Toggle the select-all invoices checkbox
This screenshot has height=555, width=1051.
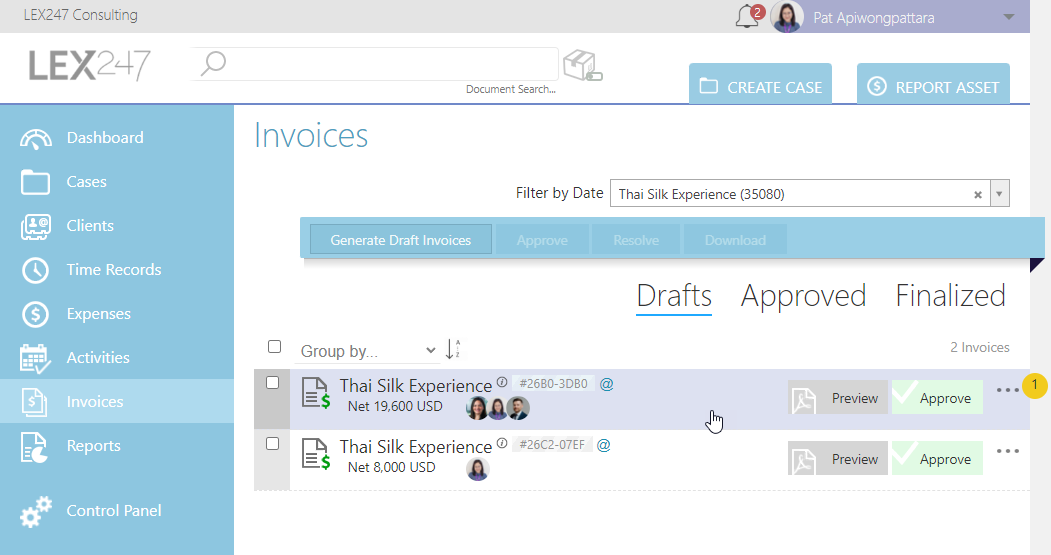tap(274, 347)
